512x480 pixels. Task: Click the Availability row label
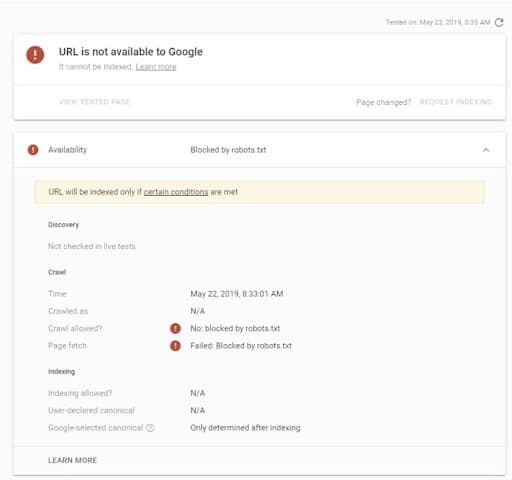67,150
